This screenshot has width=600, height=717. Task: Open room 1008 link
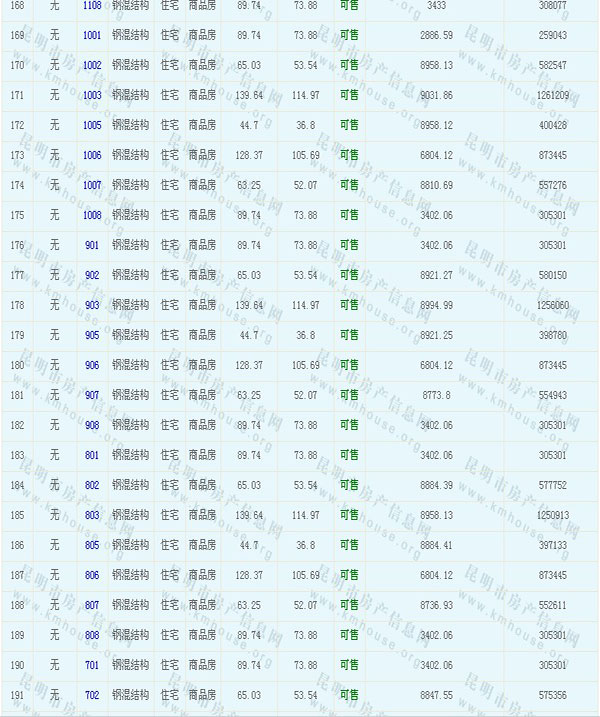pos(92,216)
